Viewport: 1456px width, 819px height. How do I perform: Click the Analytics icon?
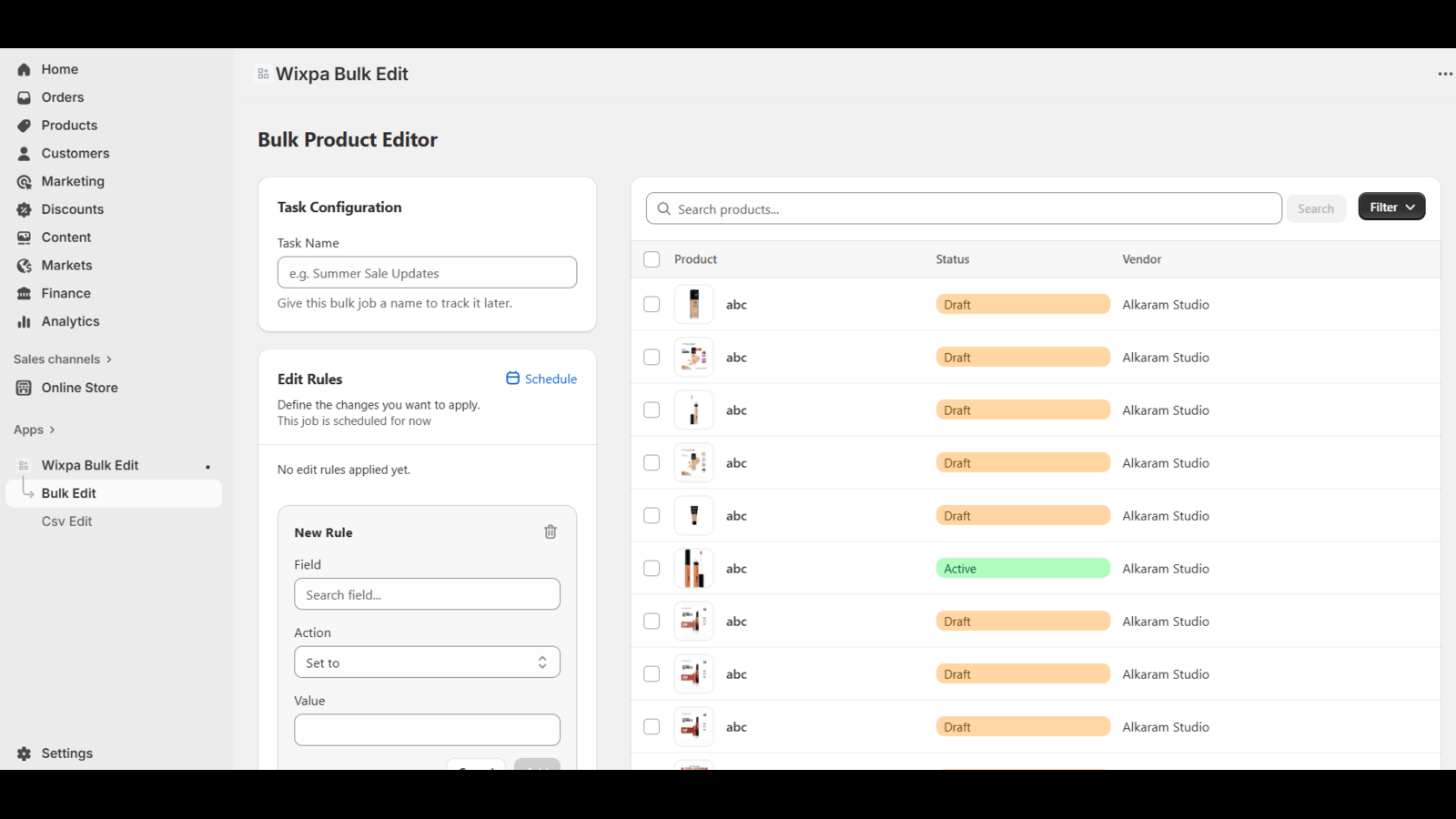(24, 321)
